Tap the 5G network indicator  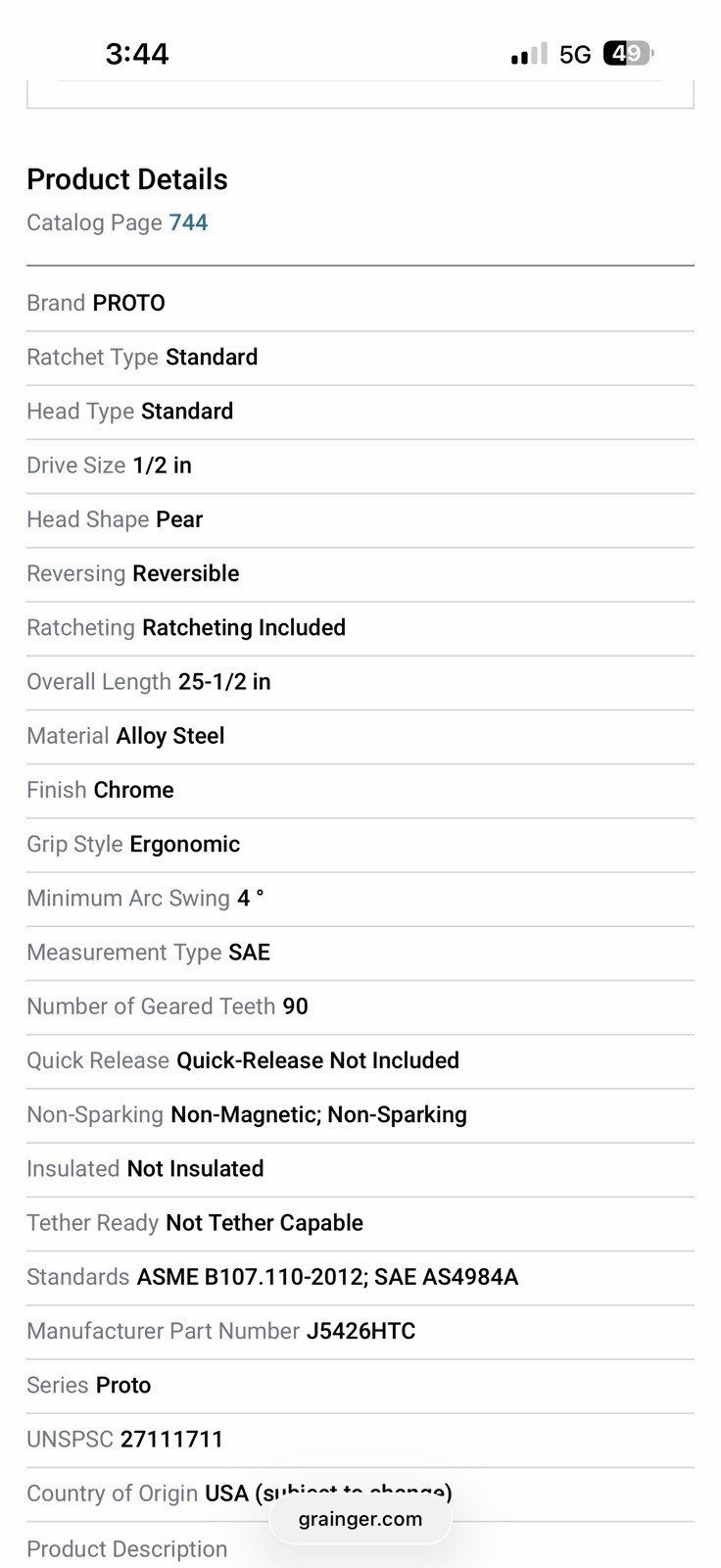pyautogui.click(x=575, y=54)
